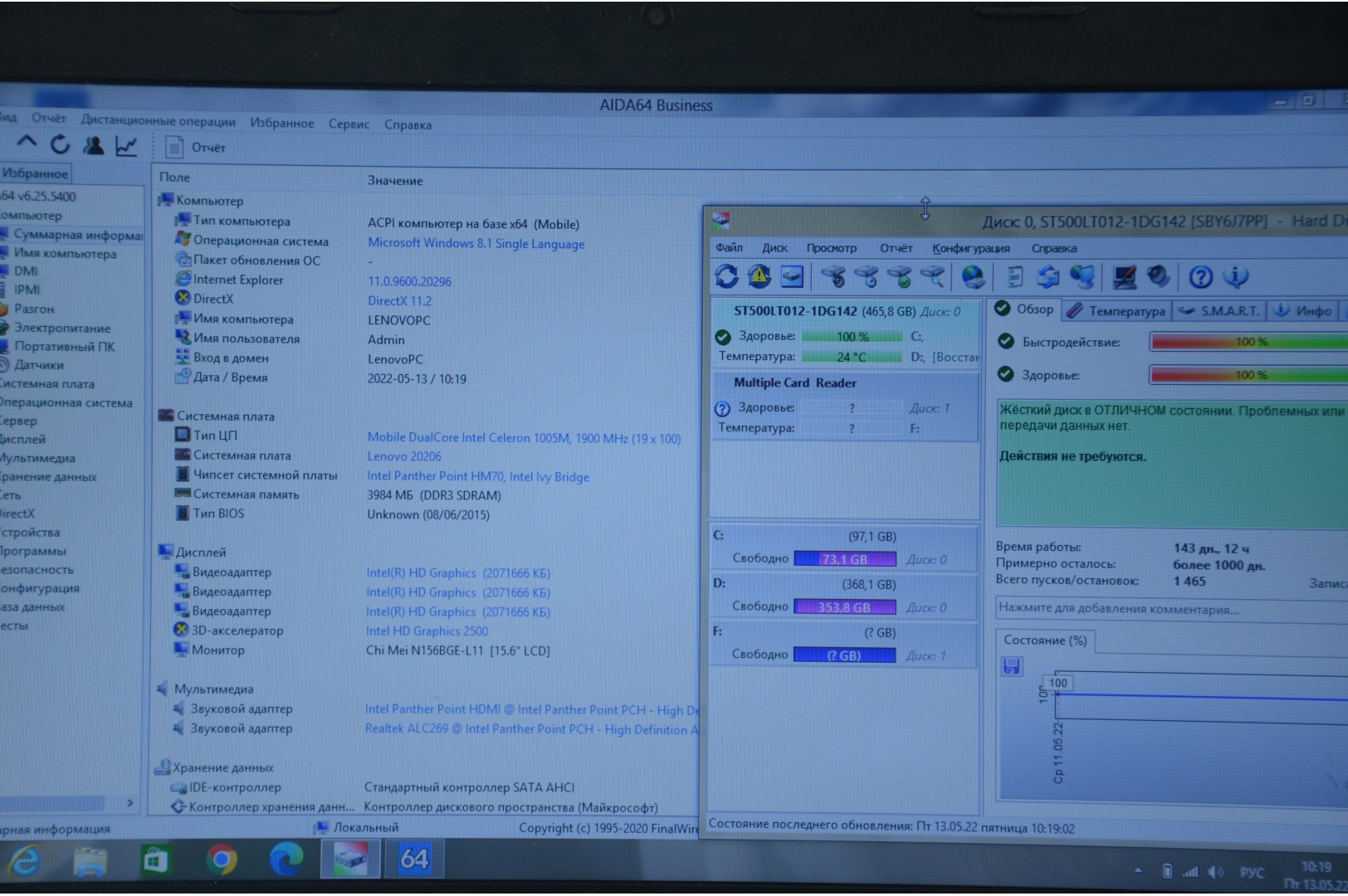Open Microsoft Windows 8.1 Single Language link
This screenshot has height=896, width=1348.
[476, 243]
